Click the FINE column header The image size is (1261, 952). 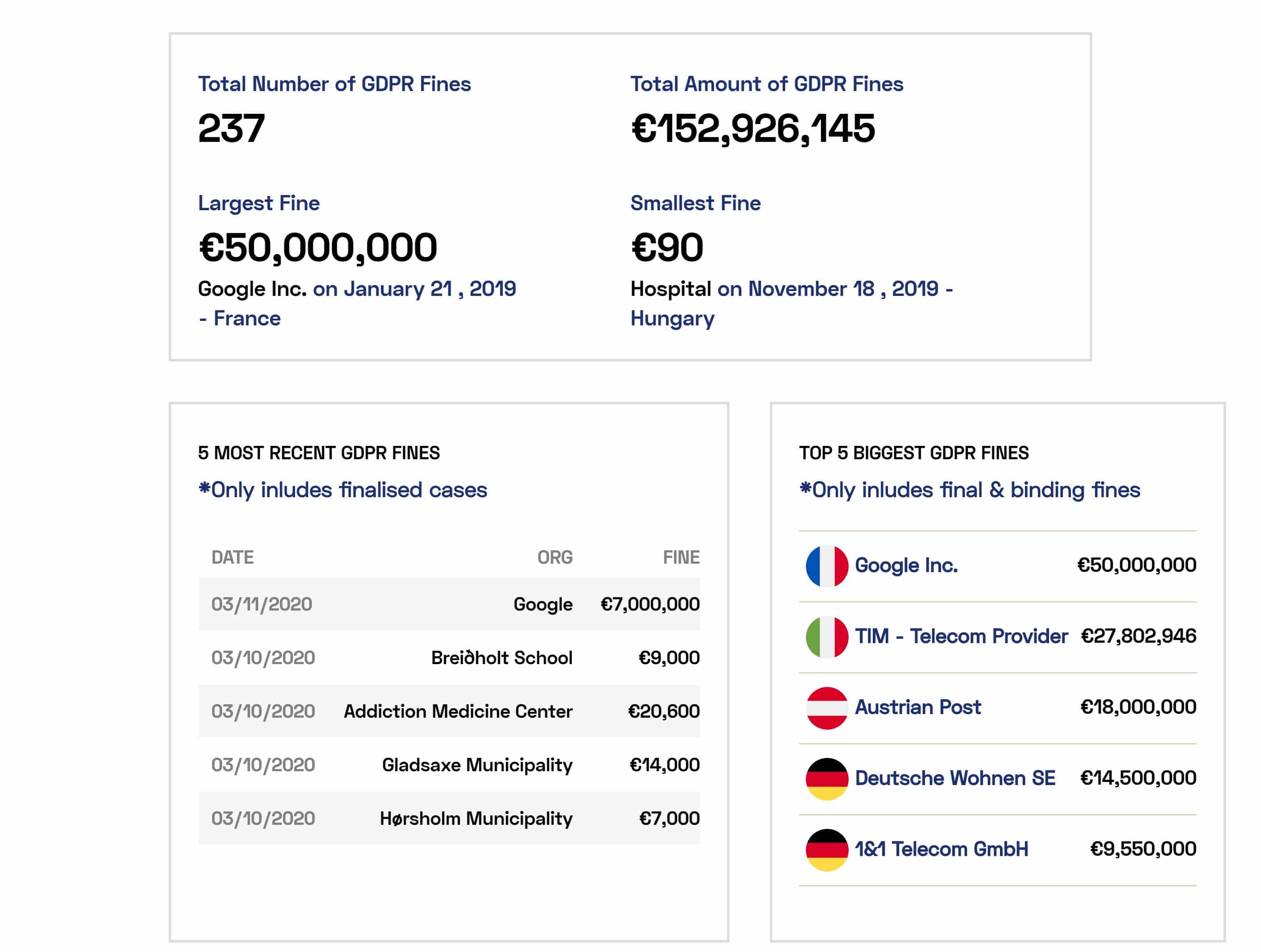tap(681, 557)
